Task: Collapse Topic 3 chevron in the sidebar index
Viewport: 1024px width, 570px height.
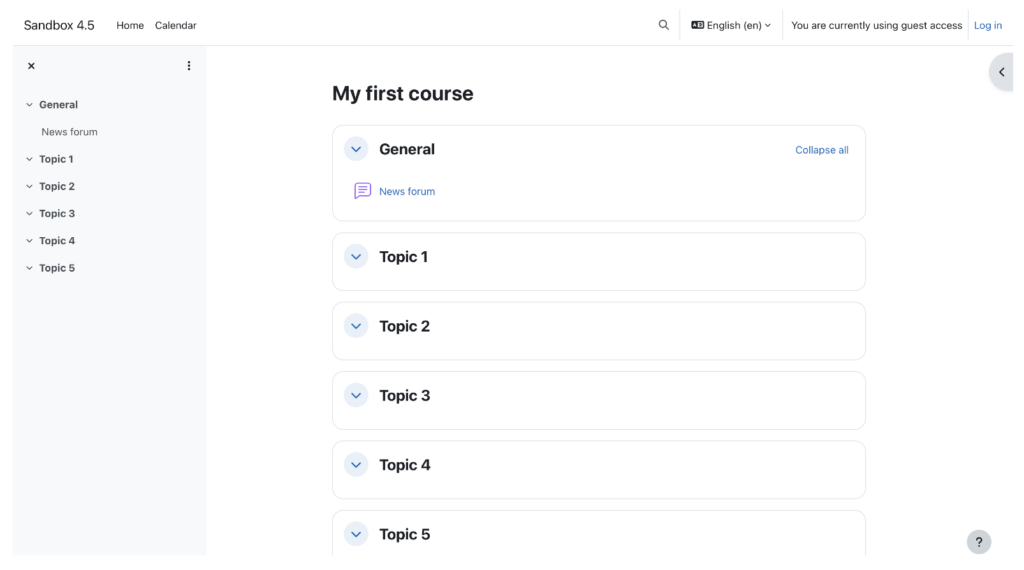Action: point(29,214)
